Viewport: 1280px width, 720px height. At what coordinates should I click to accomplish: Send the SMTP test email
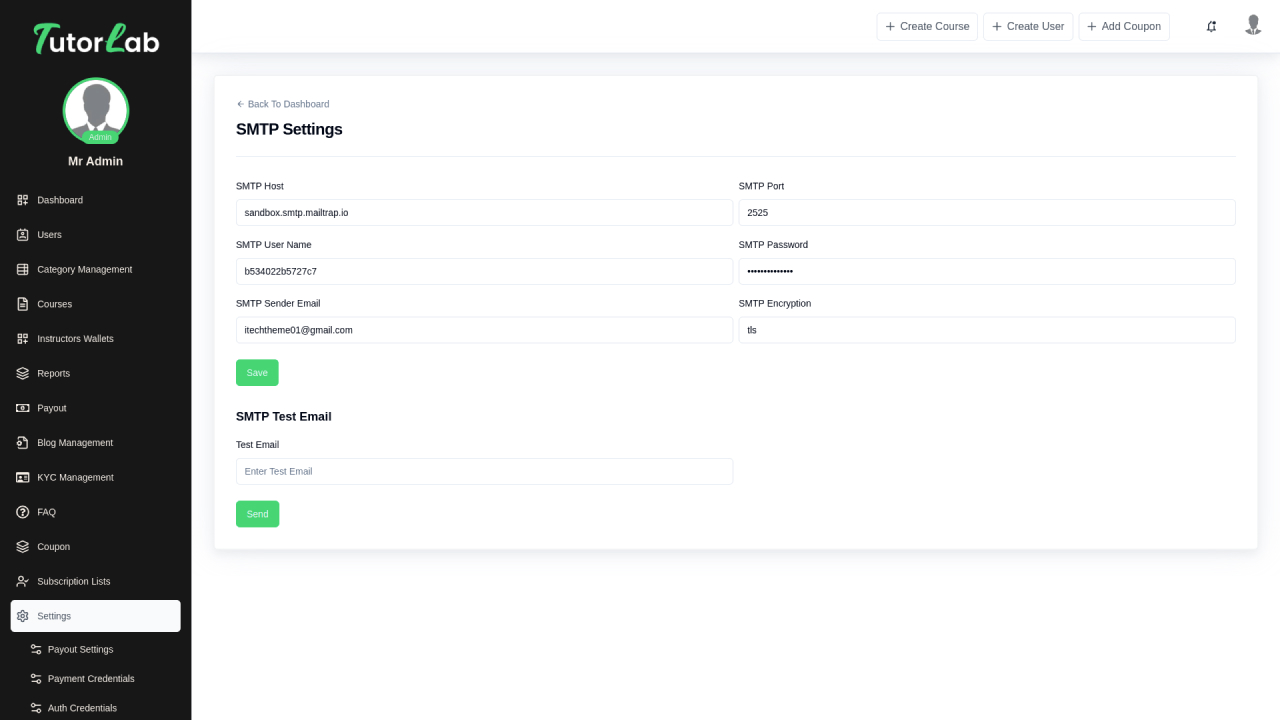point(257,513)
